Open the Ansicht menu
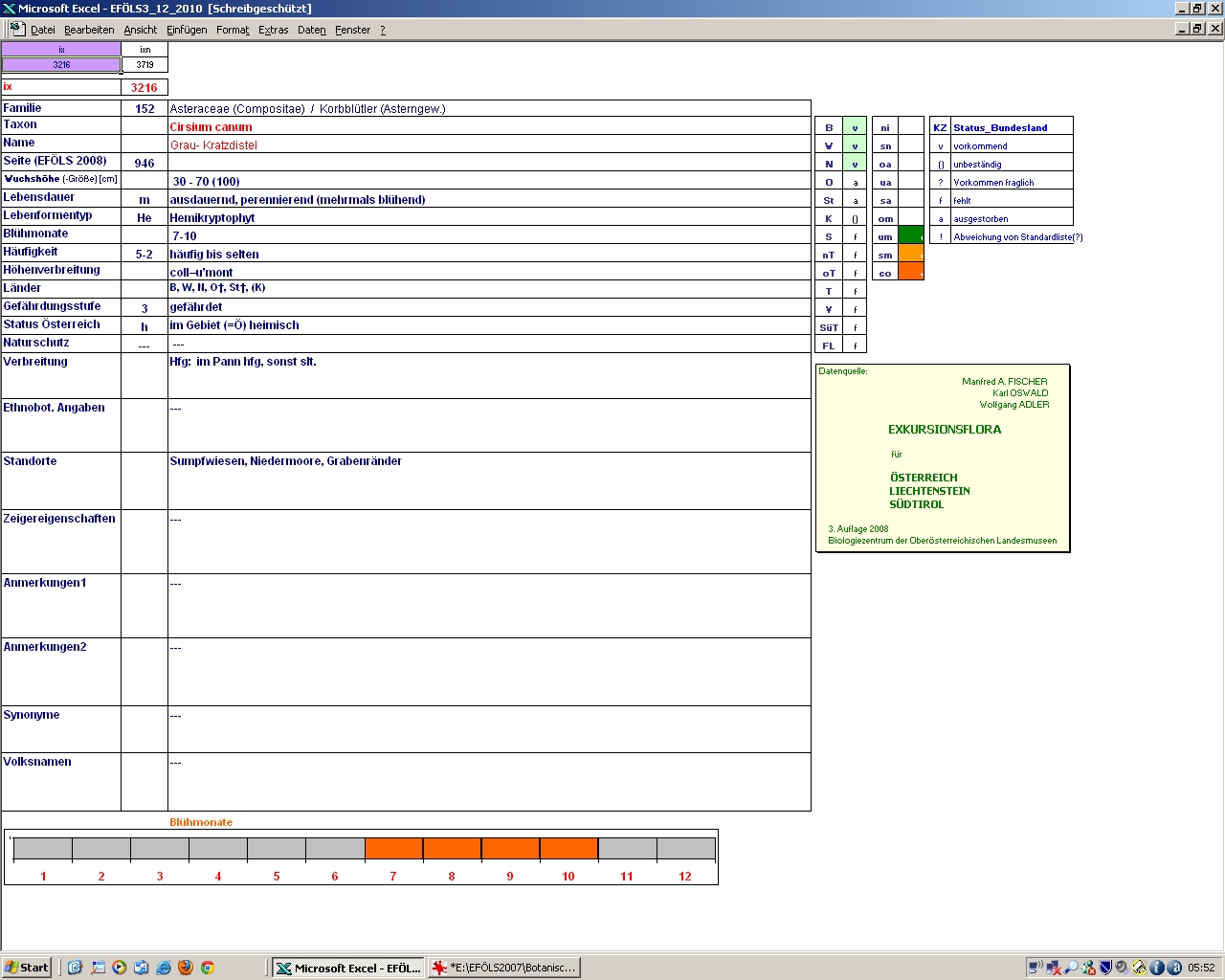This screenshot has width=1225, height=980. [x=141, y=30]
